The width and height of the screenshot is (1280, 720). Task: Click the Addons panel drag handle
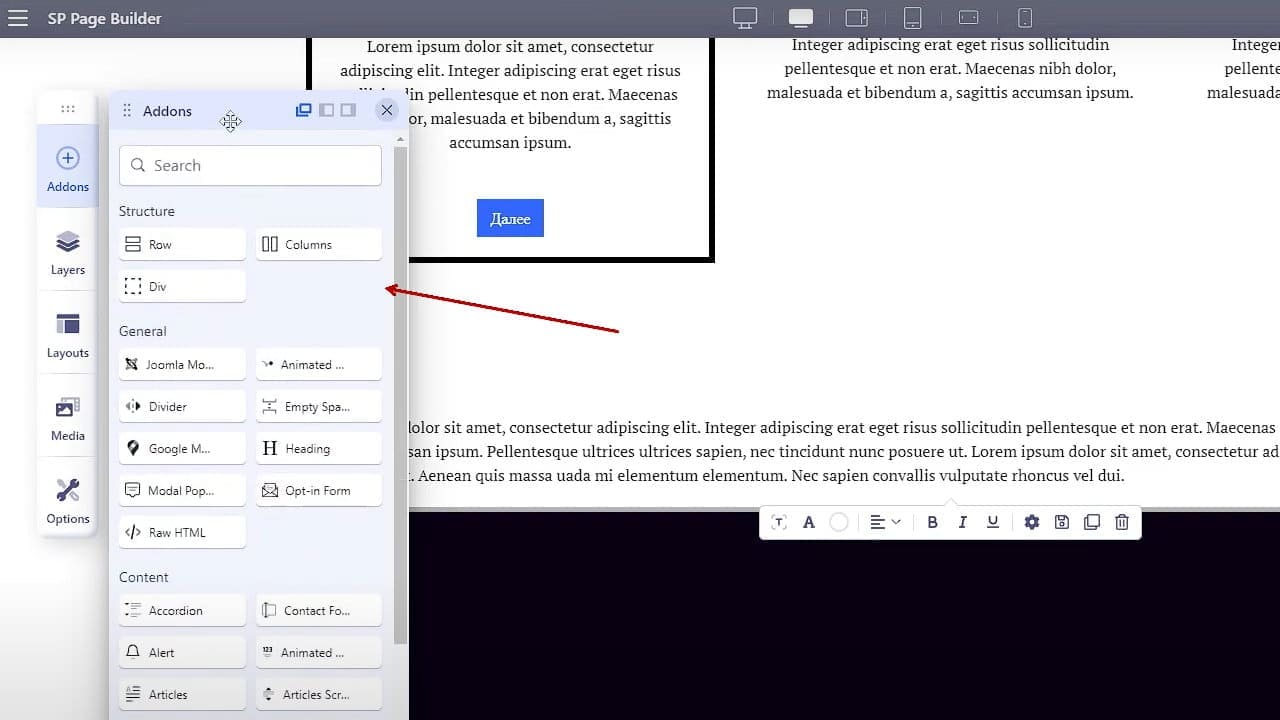(x=127, y=111)
